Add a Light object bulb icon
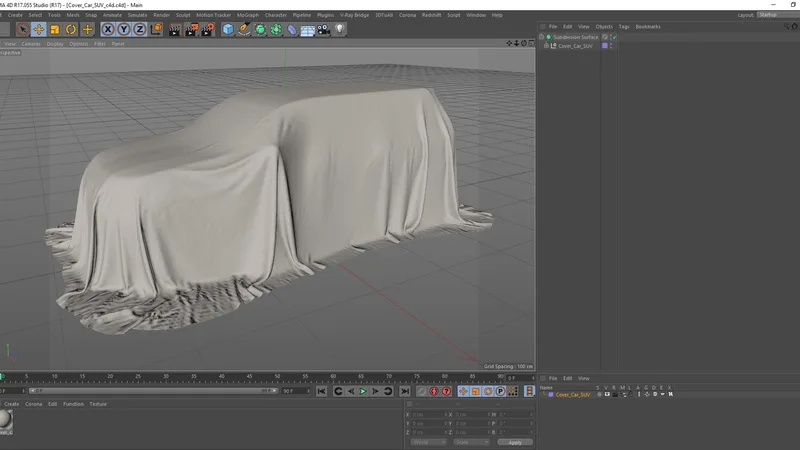 [x=340, y=30]
